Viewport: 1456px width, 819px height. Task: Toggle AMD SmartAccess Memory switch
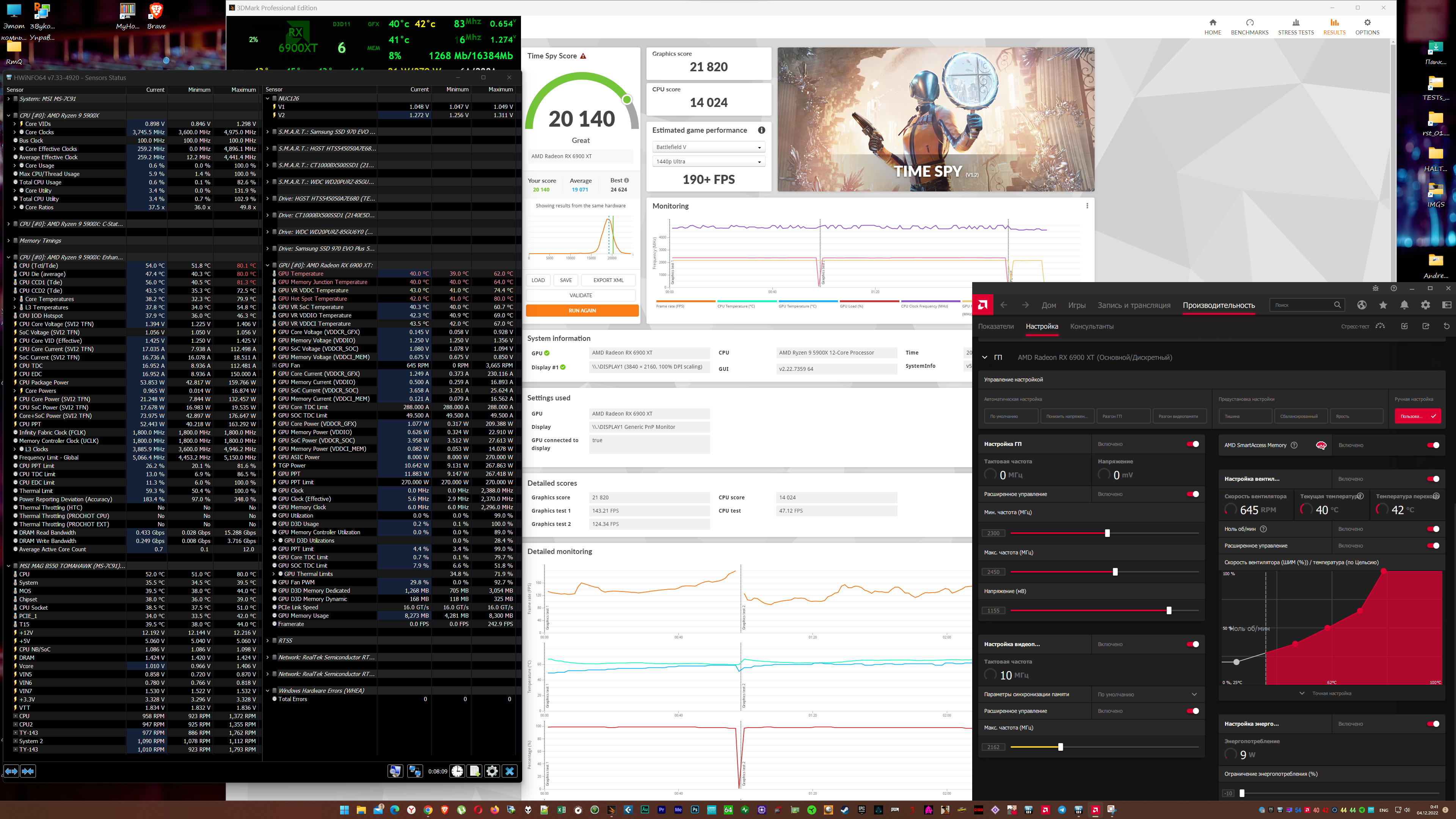(1433, 446)
